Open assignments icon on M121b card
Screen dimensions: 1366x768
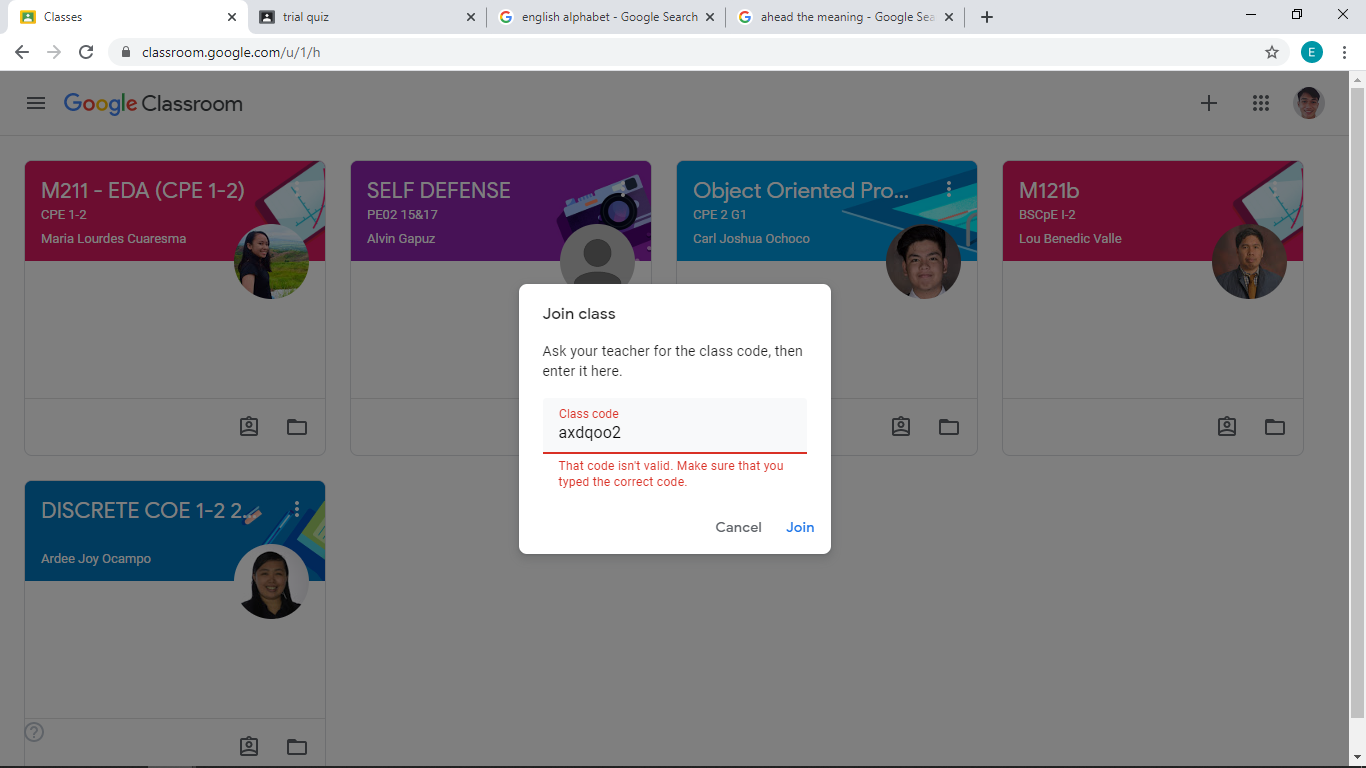1227,427
